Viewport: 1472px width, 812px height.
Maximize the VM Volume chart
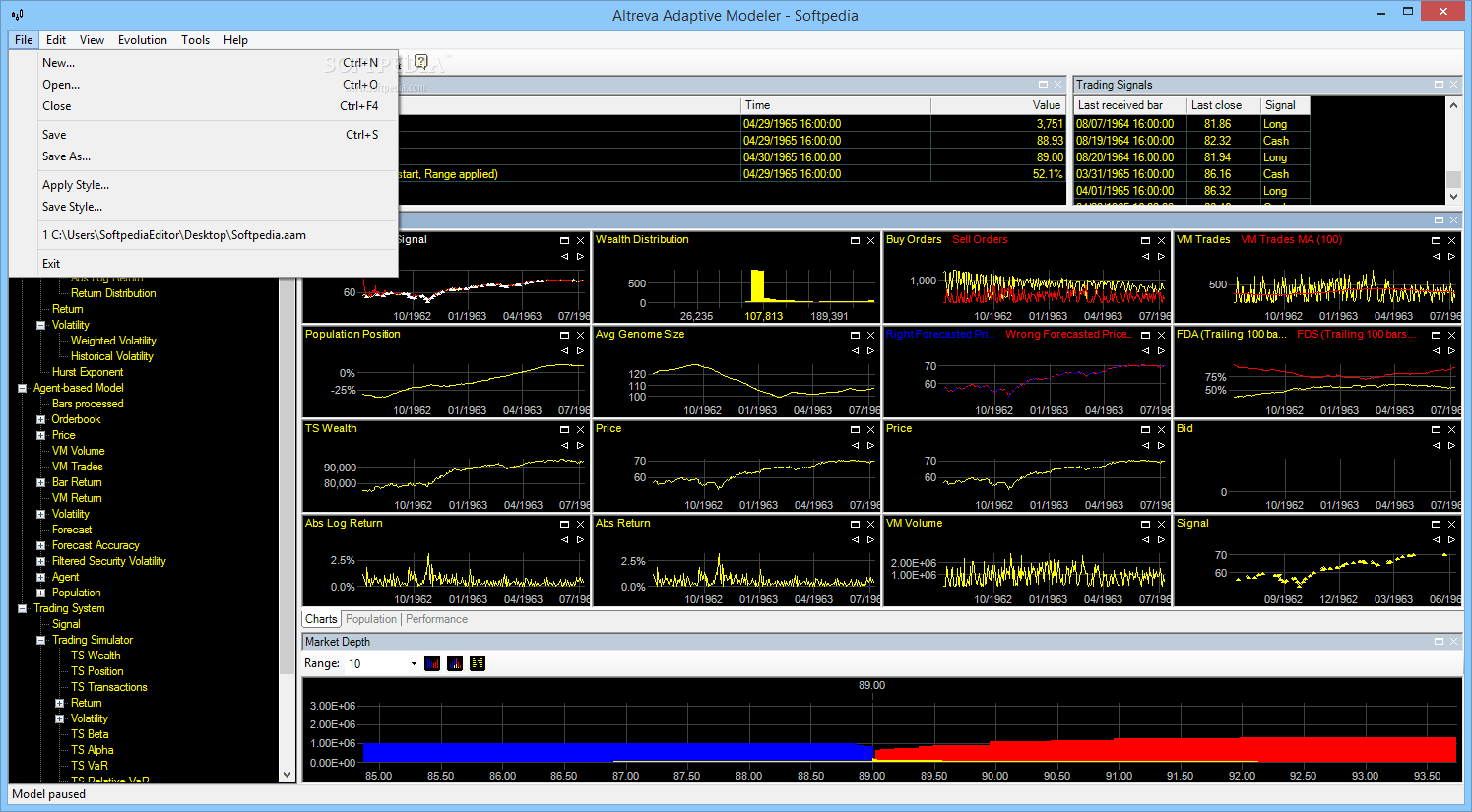[x=1145, y=524]
